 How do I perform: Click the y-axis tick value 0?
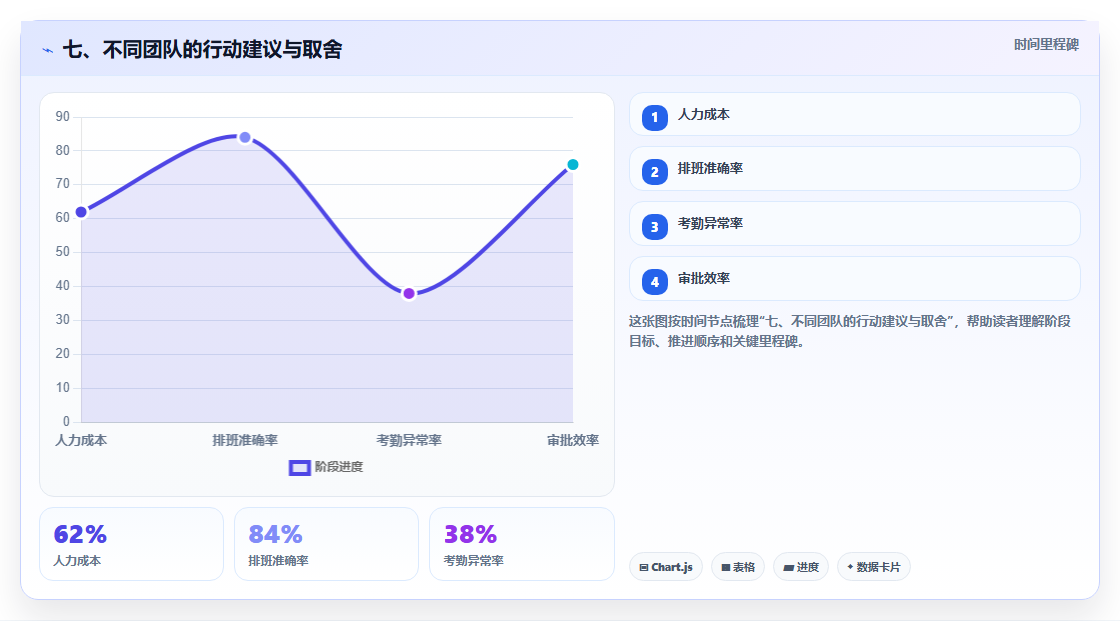click(66, 422)
